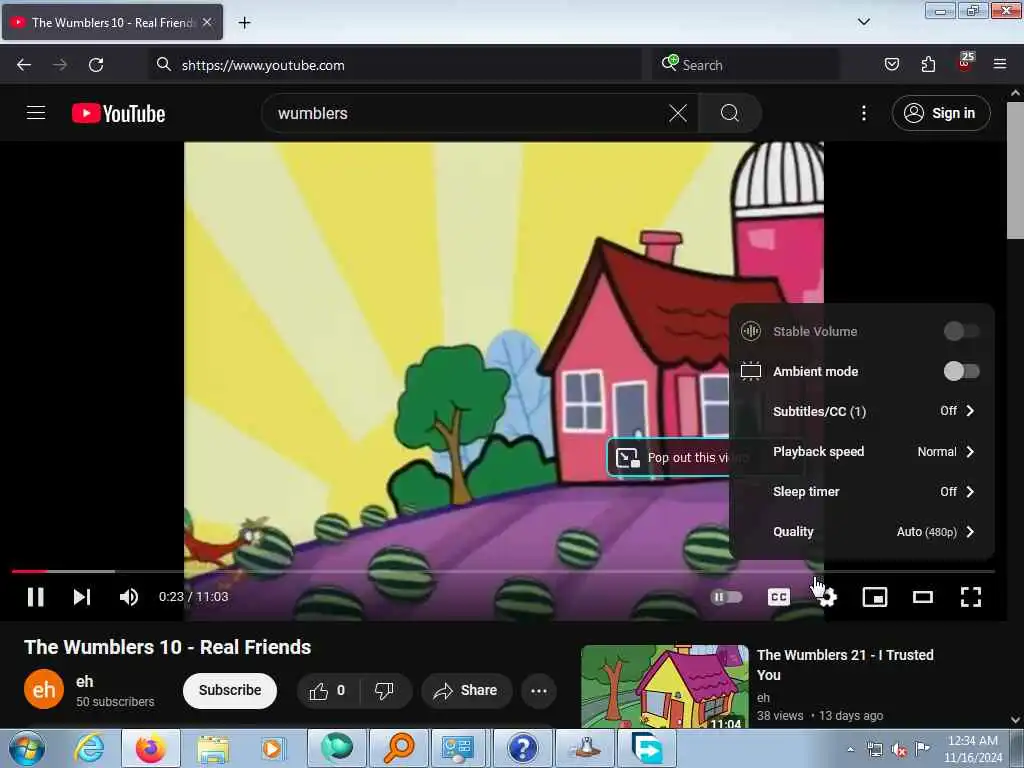Open the Sleep timer submenu
This screenshot has height=768, width=1024.
[861, 491]
